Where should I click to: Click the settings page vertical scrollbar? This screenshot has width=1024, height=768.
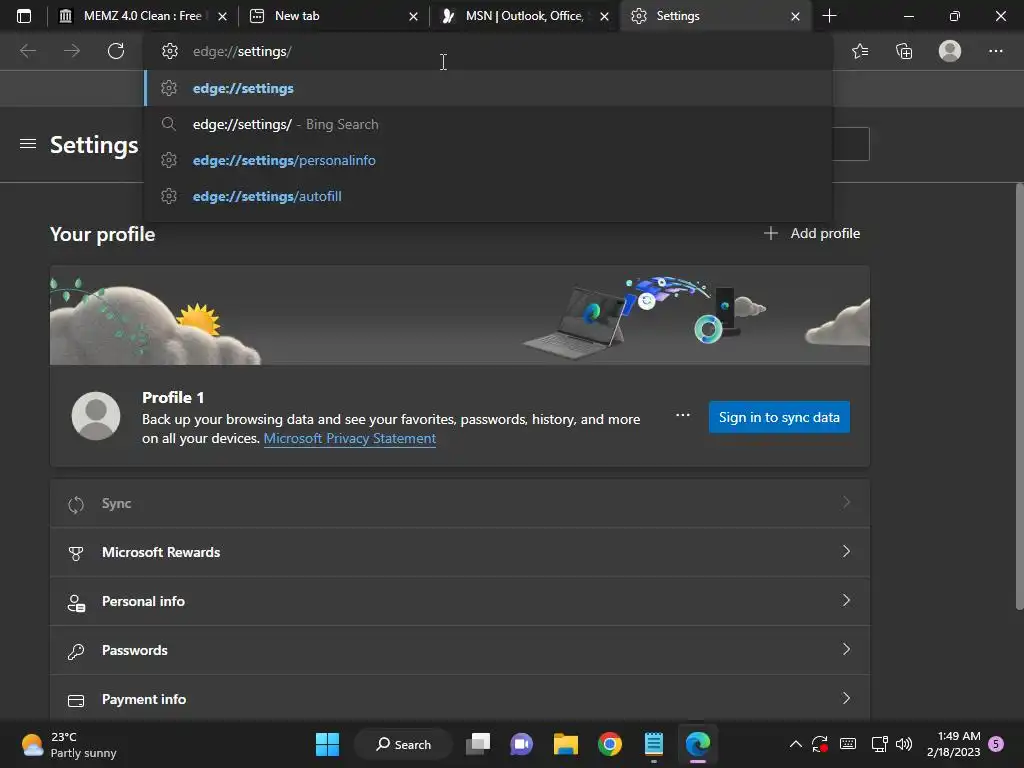tap(1019, 397)
